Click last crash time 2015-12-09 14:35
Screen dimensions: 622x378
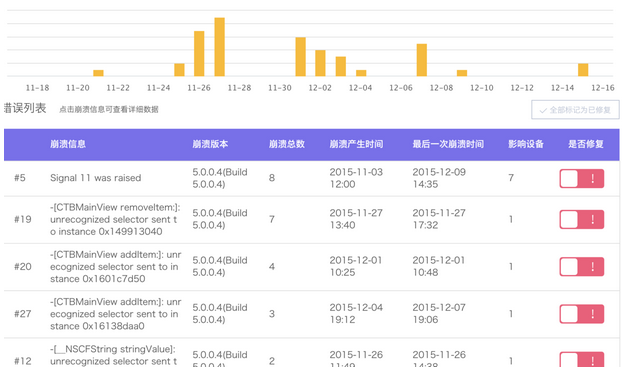coord(439,178)
